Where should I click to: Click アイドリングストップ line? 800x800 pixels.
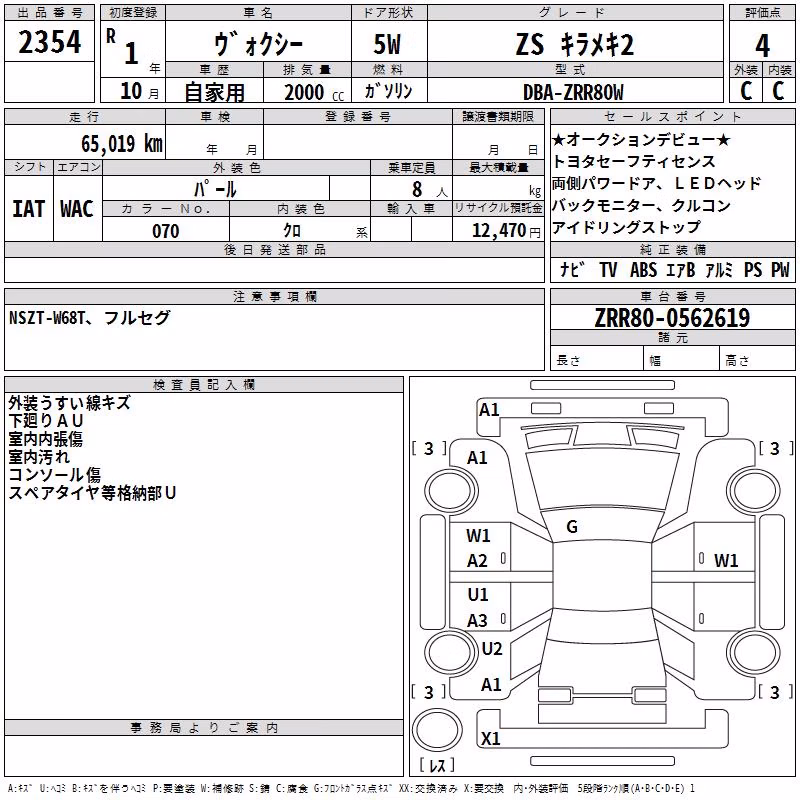coord(627,227)
